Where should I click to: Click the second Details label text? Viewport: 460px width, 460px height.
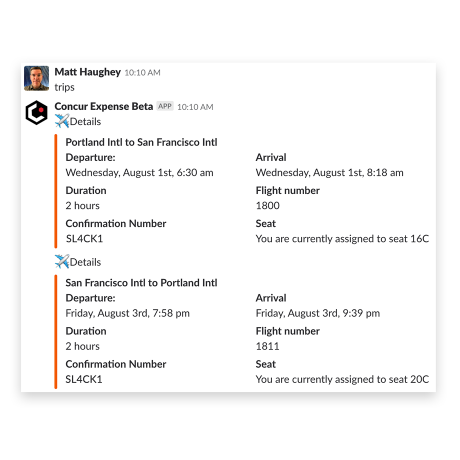[85, 262]
